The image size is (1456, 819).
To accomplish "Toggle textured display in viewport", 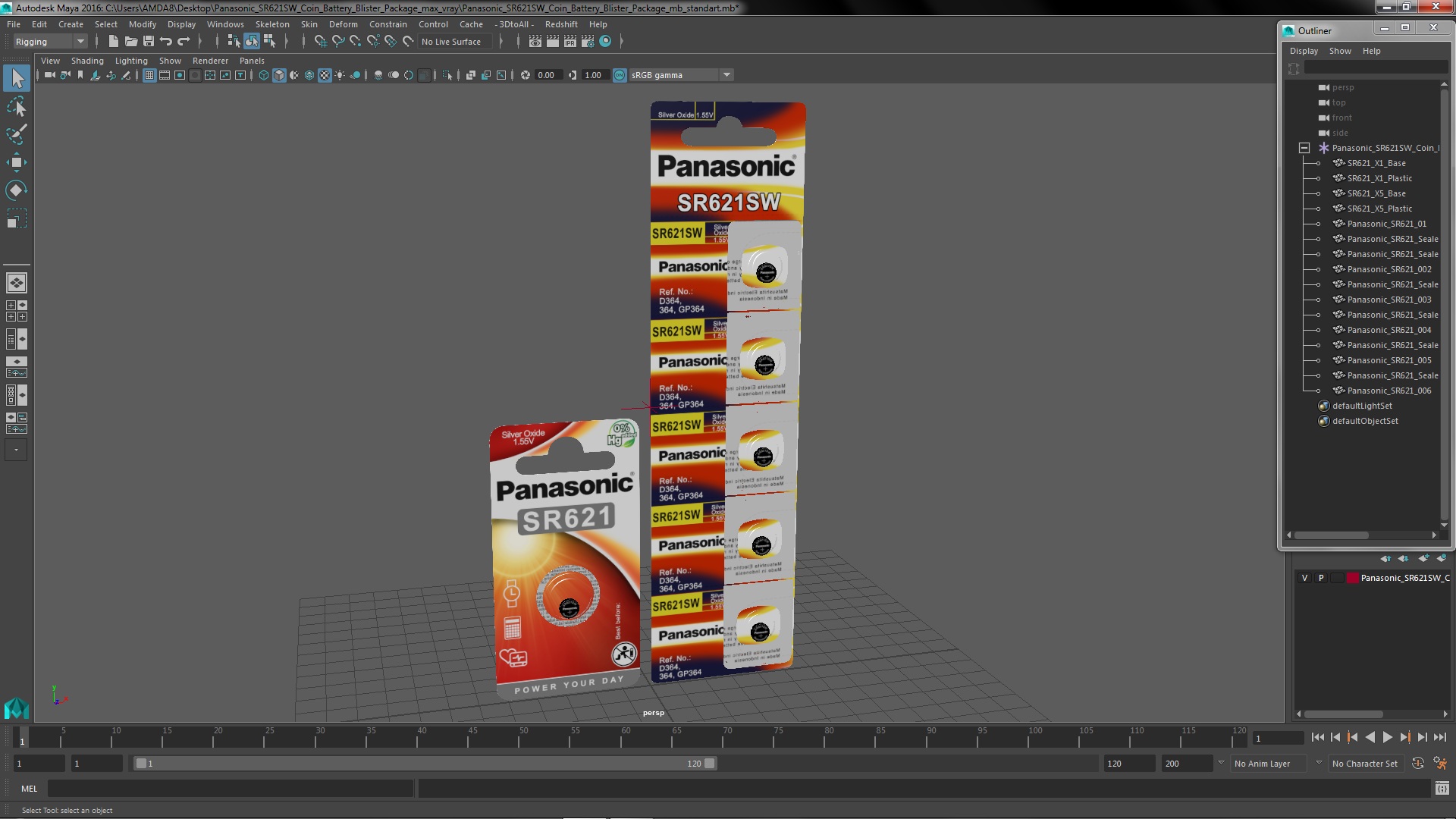I will point(325,75).
